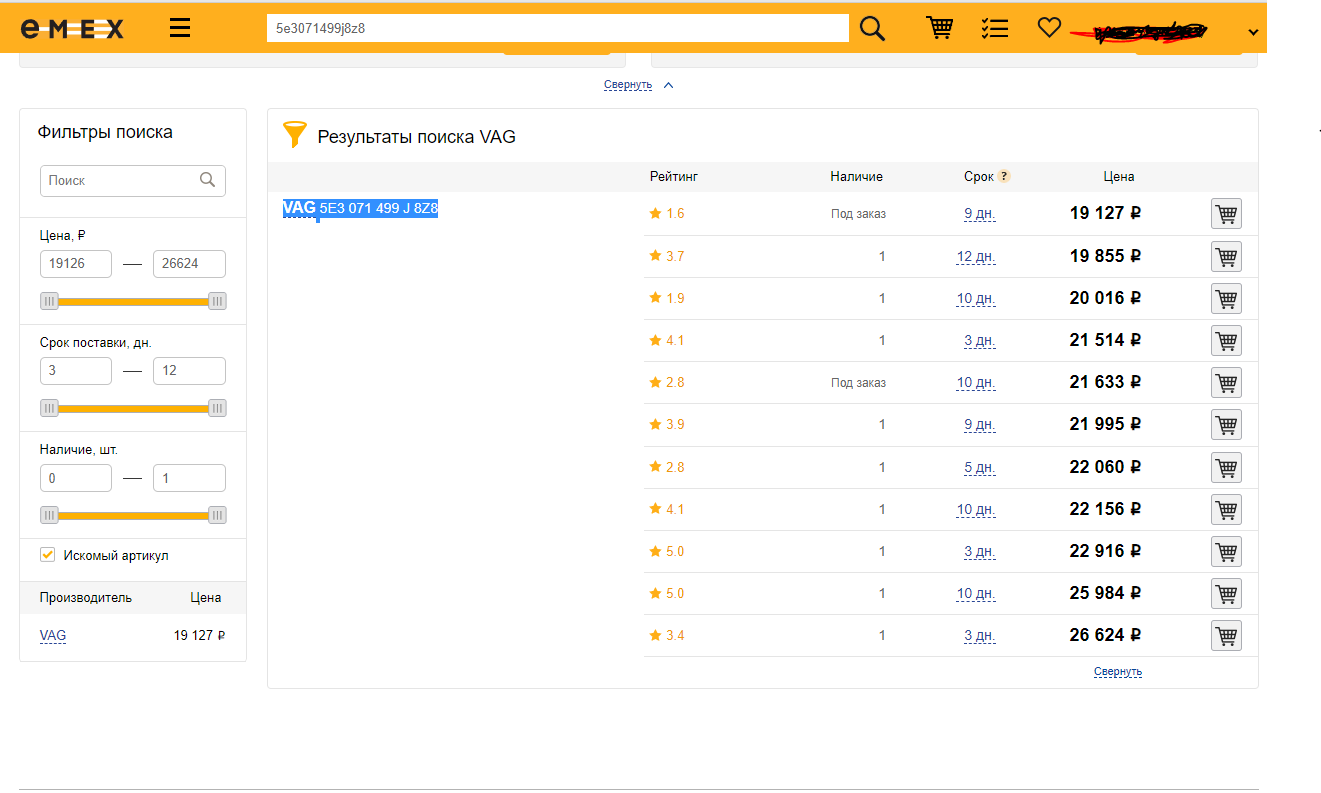Open delivery term of 26 624 ₽ offer
The image size is (1321, 793).
979,635
